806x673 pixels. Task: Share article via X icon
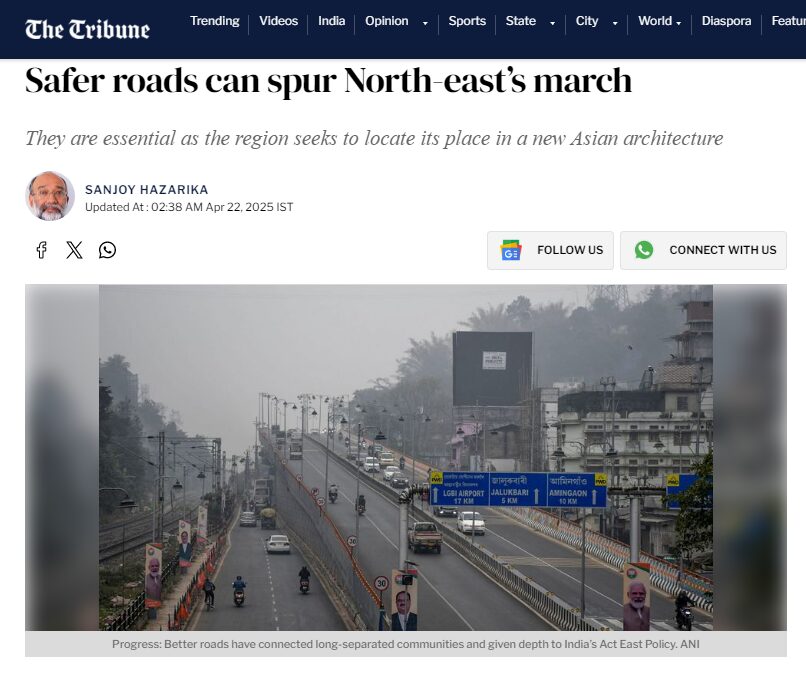pos(75,250)
